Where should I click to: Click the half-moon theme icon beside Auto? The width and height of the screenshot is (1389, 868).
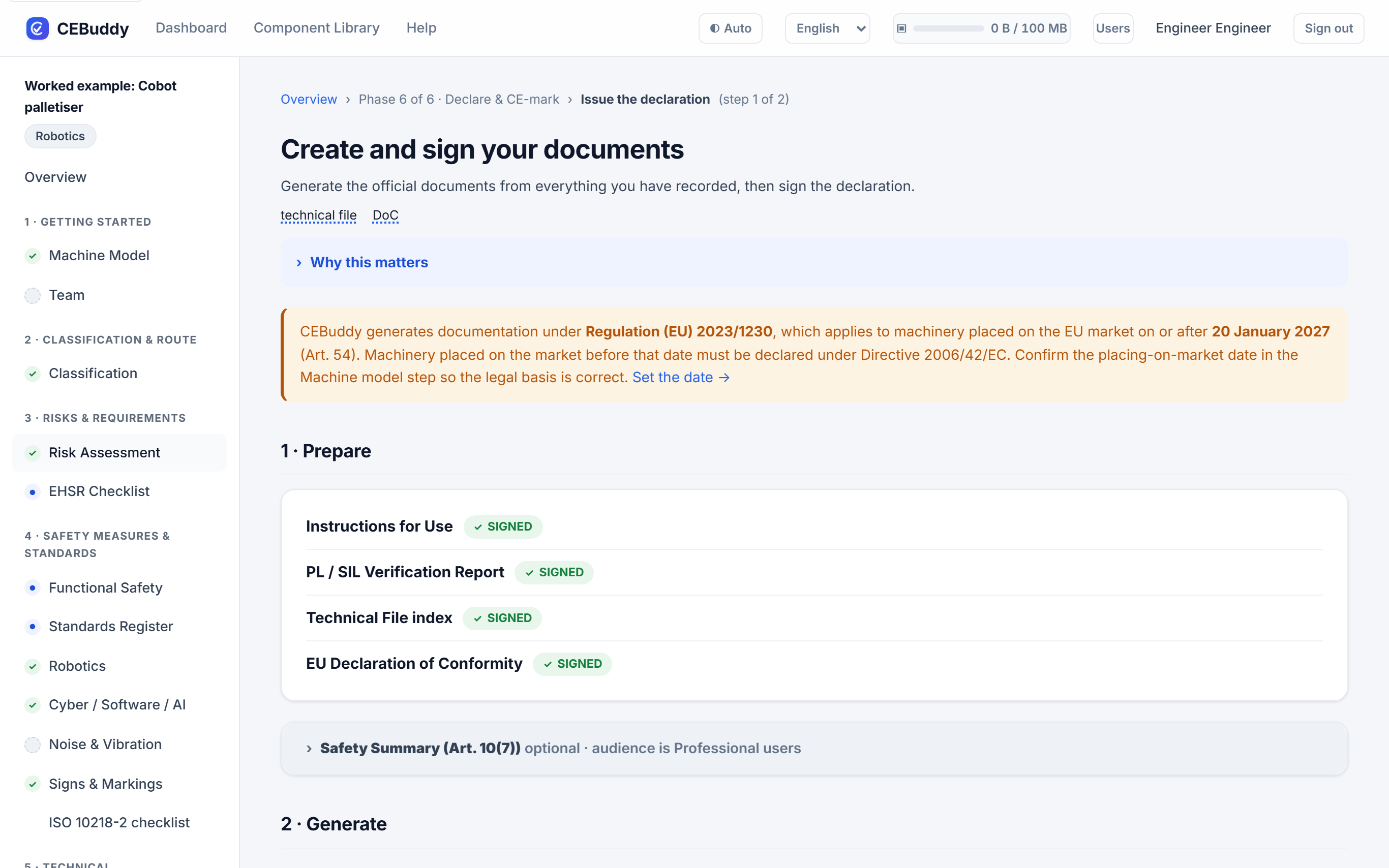coord(714,28)
